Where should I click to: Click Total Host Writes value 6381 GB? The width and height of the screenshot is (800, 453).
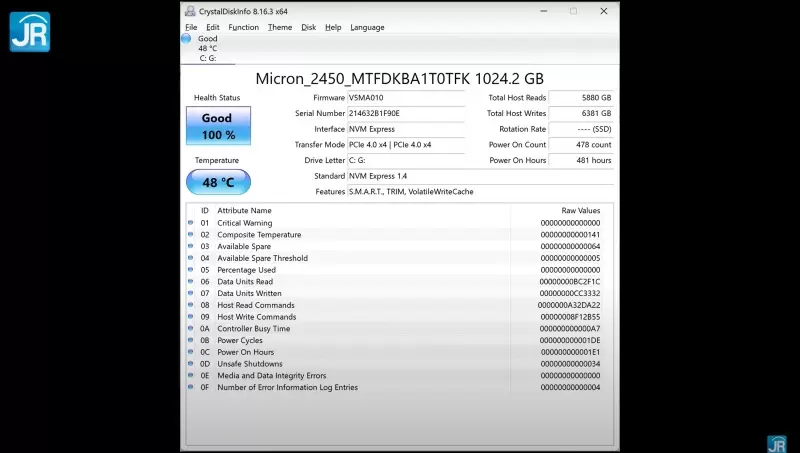(581, 113)
